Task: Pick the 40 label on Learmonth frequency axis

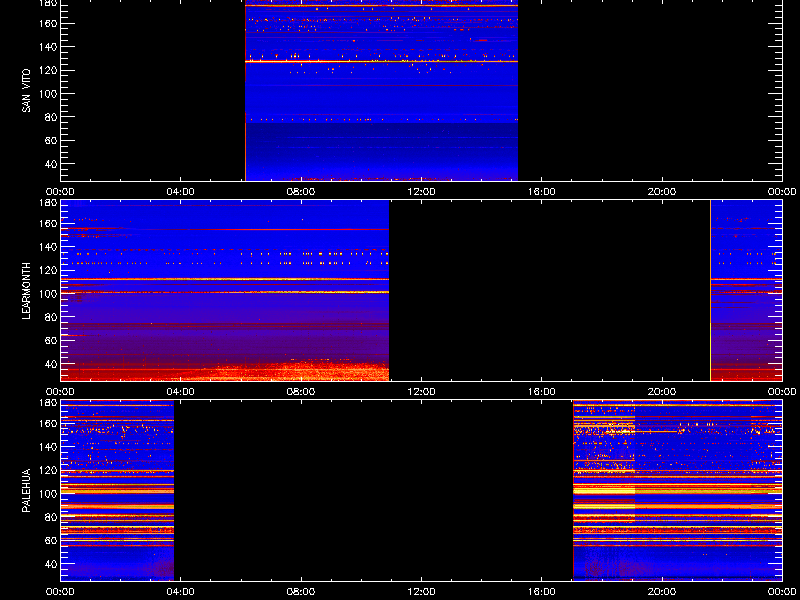Action: [x=51, y=364]
